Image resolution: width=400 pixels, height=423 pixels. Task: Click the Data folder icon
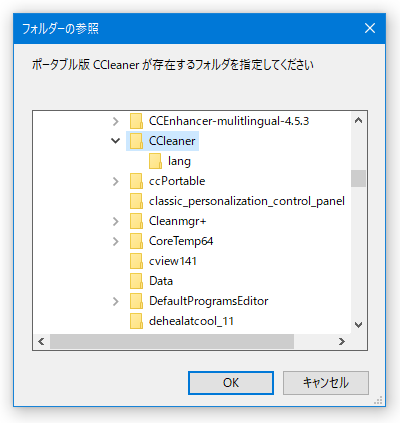coord(136,281)
